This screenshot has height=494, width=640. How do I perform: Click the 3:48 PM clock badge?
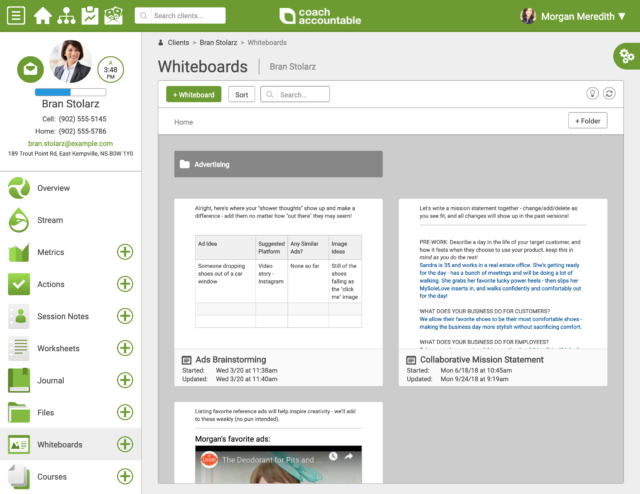(x=110, y=69)
